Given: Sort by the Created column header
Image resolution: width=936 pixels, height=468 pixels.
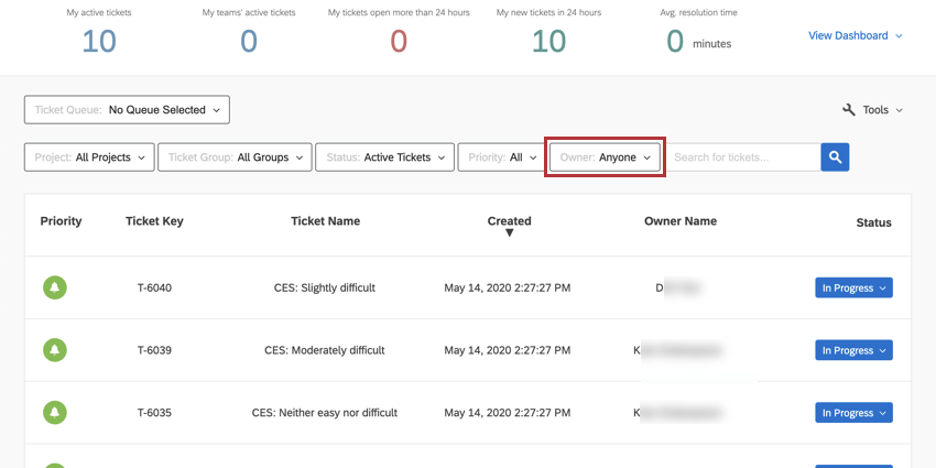Looking at the screenshot, I should [x=509, y=221].
